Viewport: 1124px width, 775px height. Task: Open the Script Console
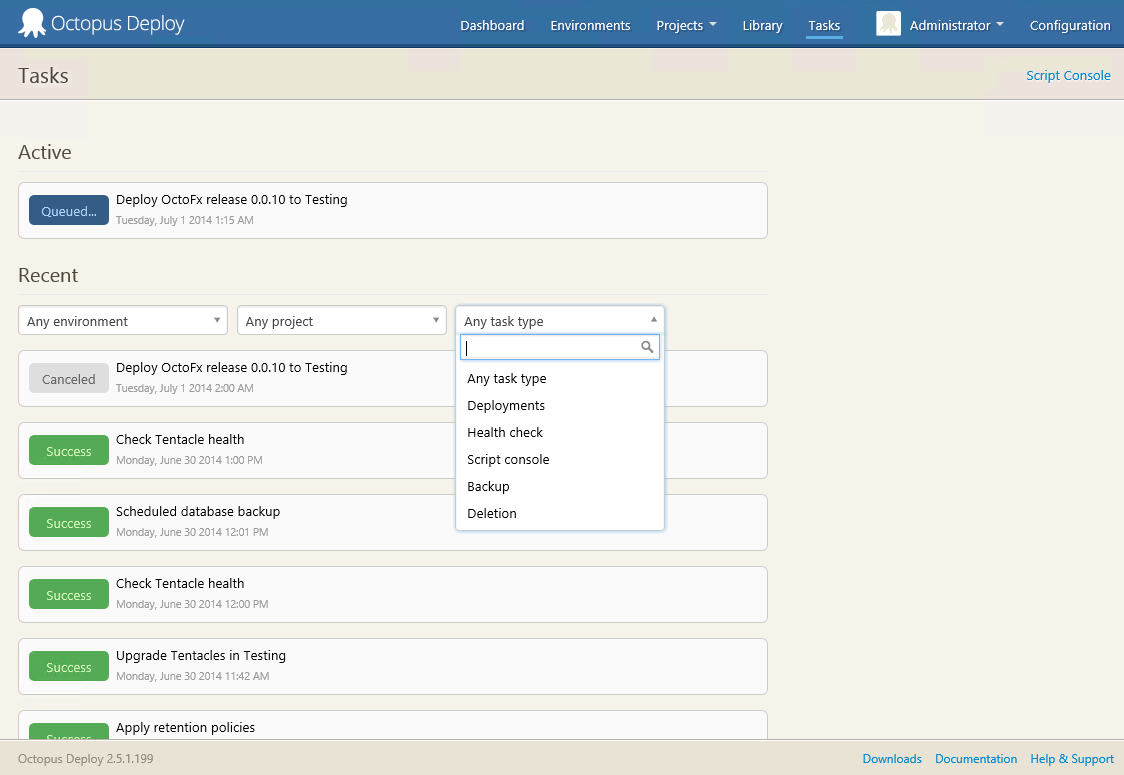point(1068,74)
